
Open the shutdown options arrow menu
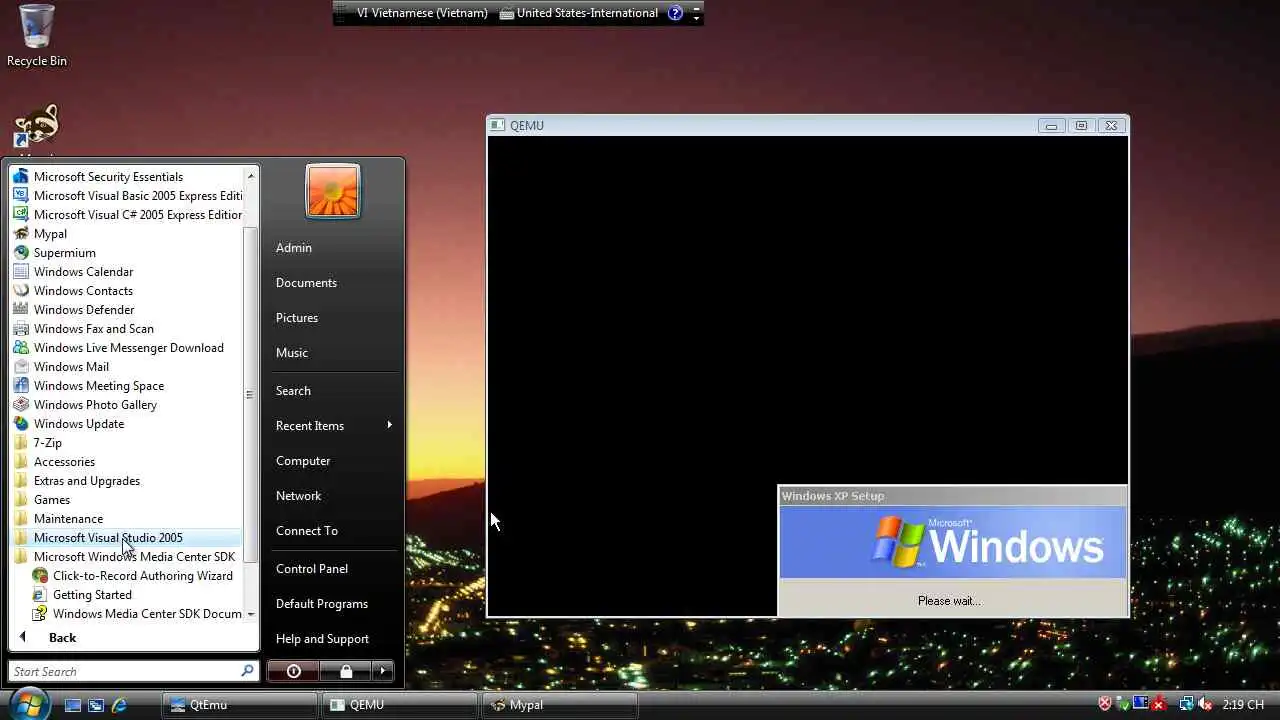tap(383, 671)
